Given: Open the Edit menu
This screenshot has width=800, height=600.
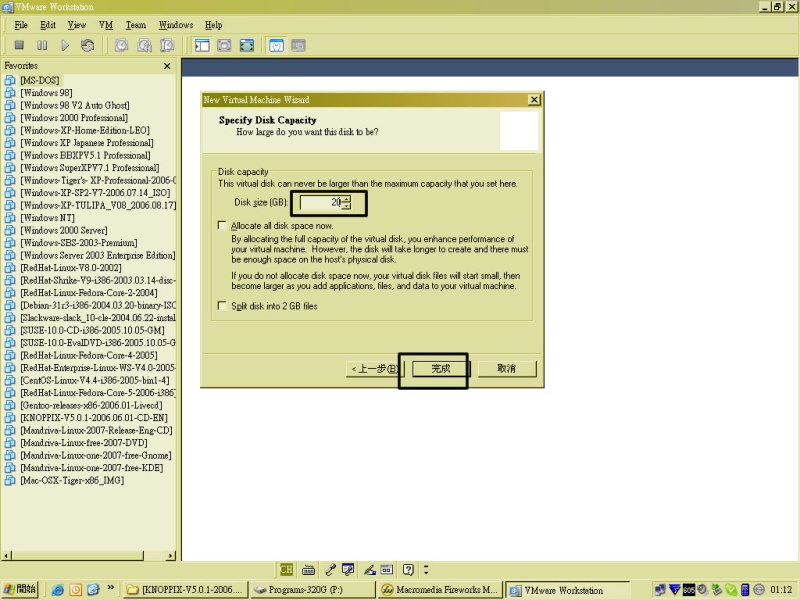Looking at the screenshot, I should (48, 24).
